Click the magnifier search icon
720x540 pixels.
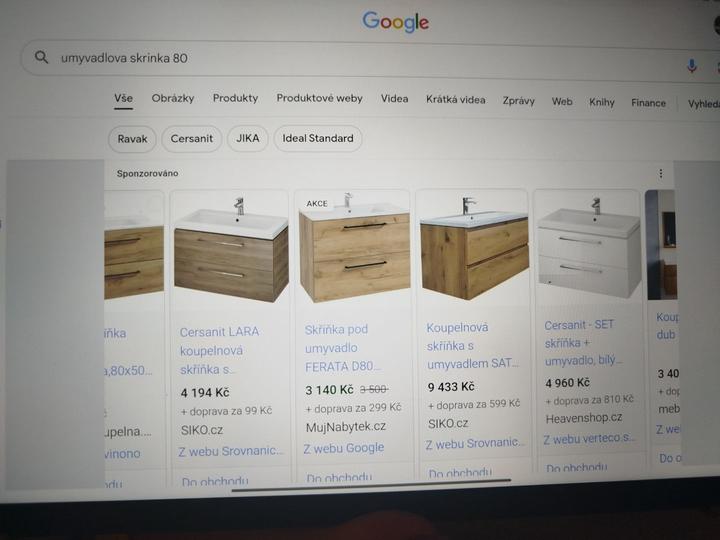(x=41, y=57)
